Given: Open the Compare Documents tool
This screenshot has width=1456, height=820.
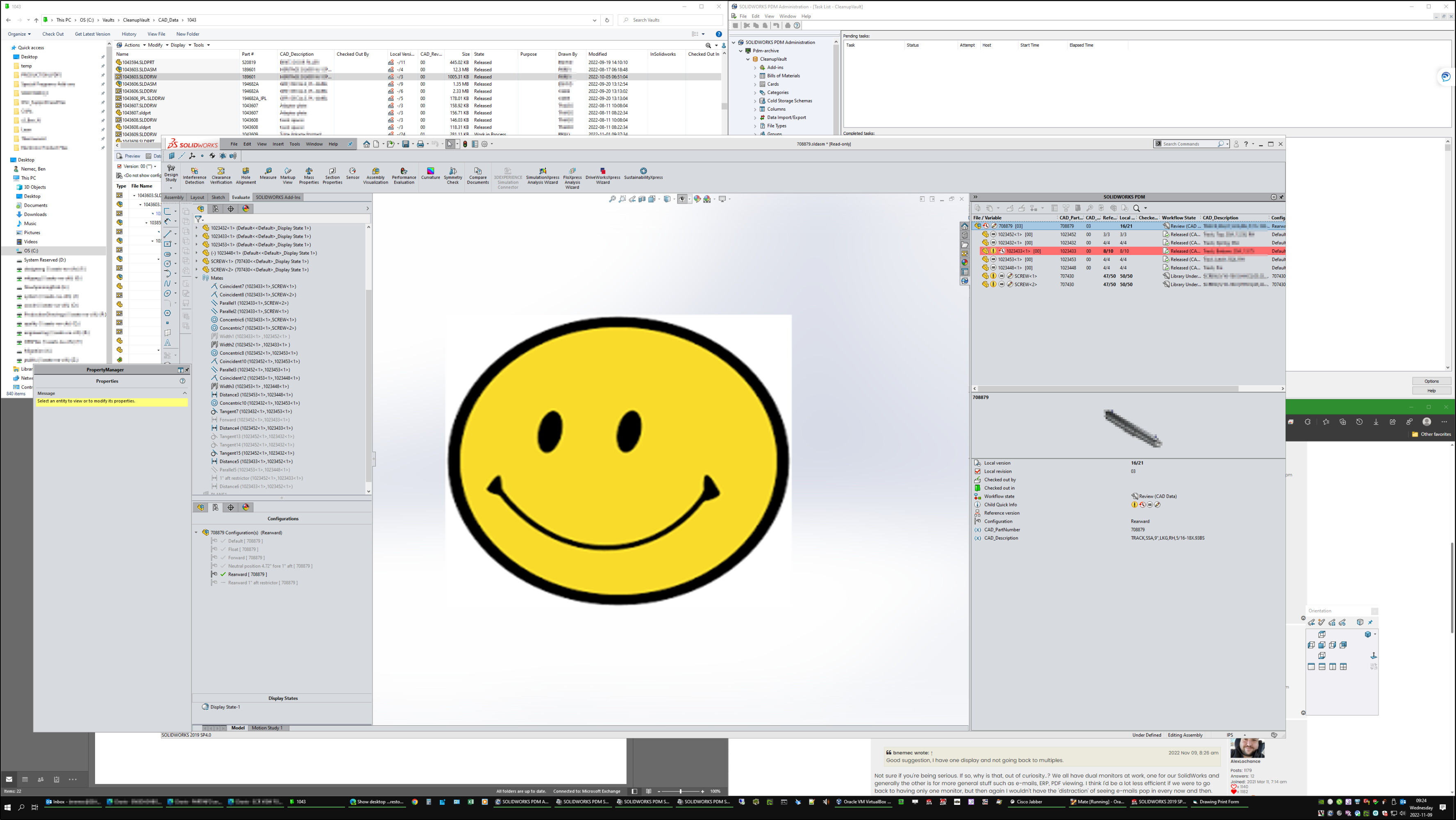Looking at the screenshot, I should click(x=477, y=175).
